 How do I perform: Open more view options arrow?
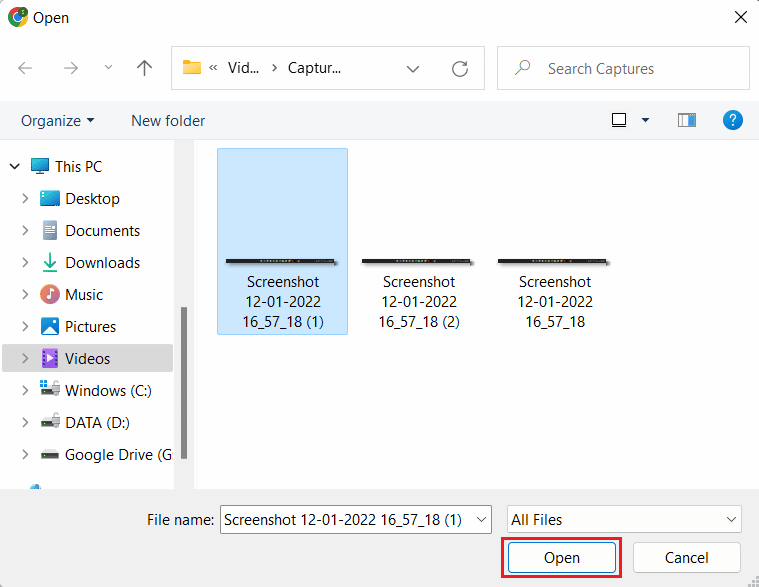[645, 120]
